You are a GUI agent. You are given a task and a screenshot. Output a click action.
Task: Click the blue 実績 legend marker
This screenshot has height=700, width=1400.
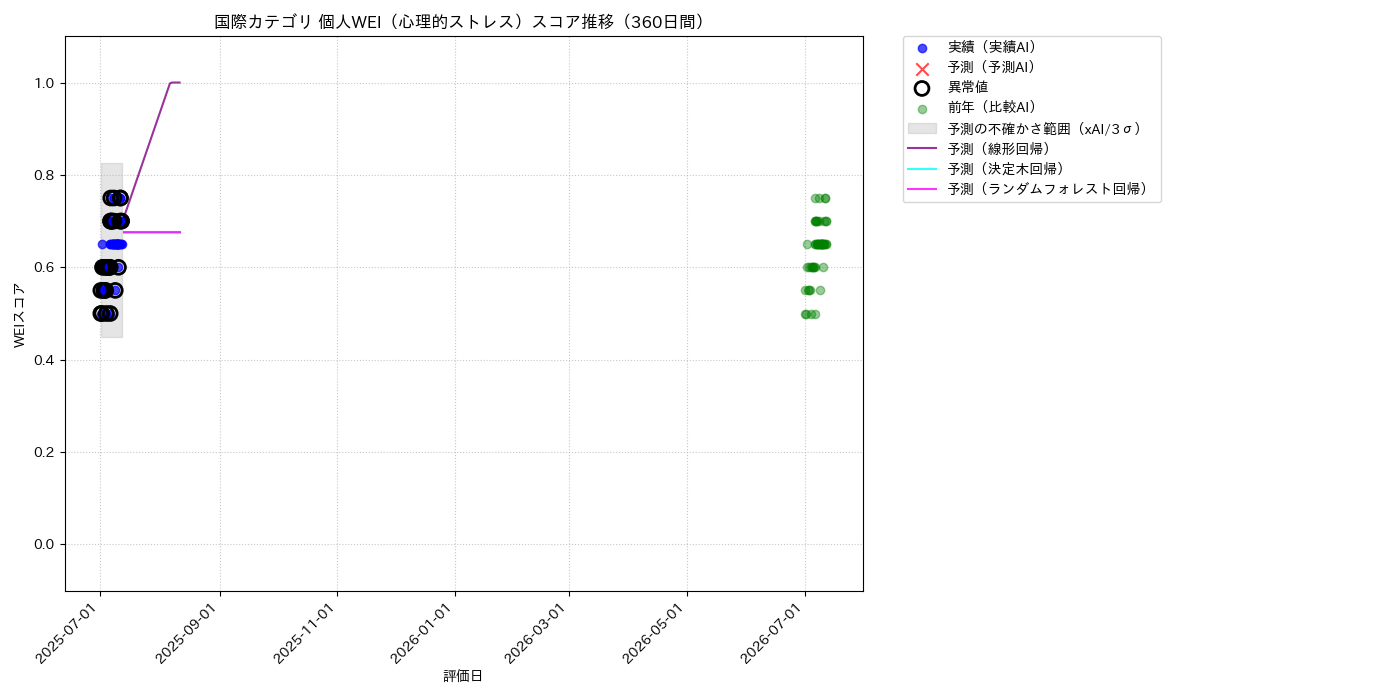pos(922,48)
